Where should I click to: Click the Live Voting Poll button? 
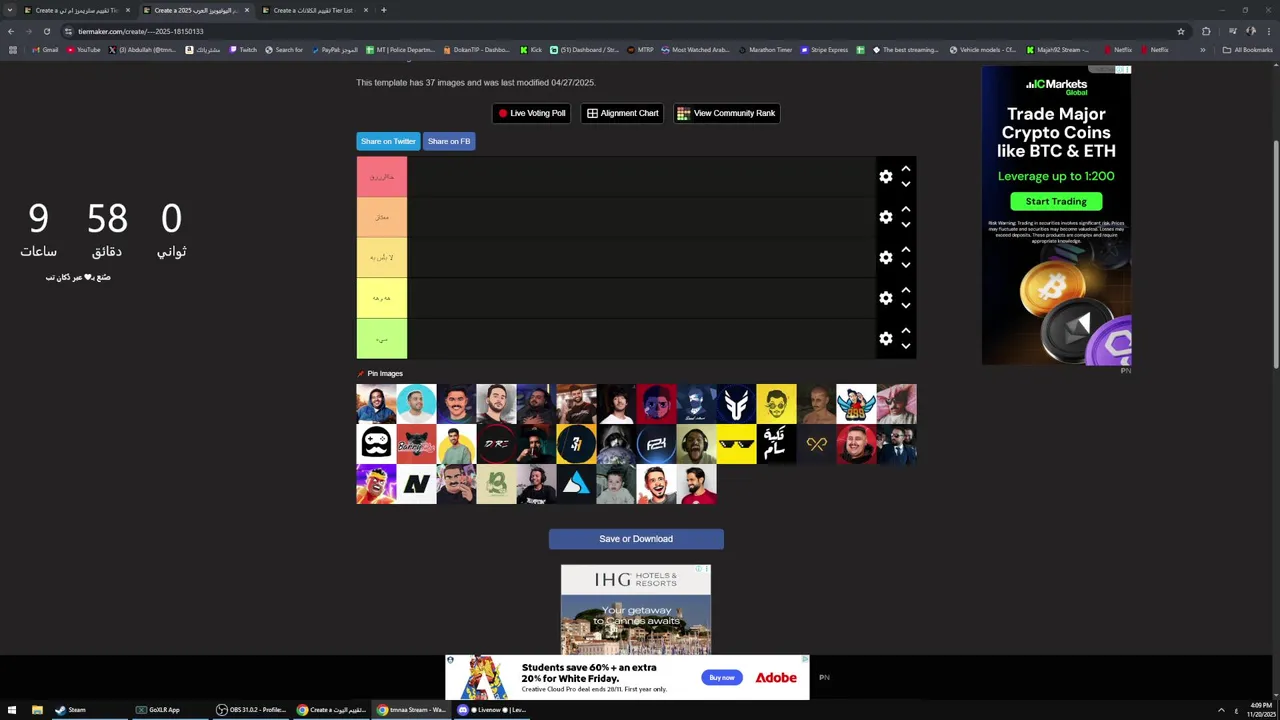[532, 113]
